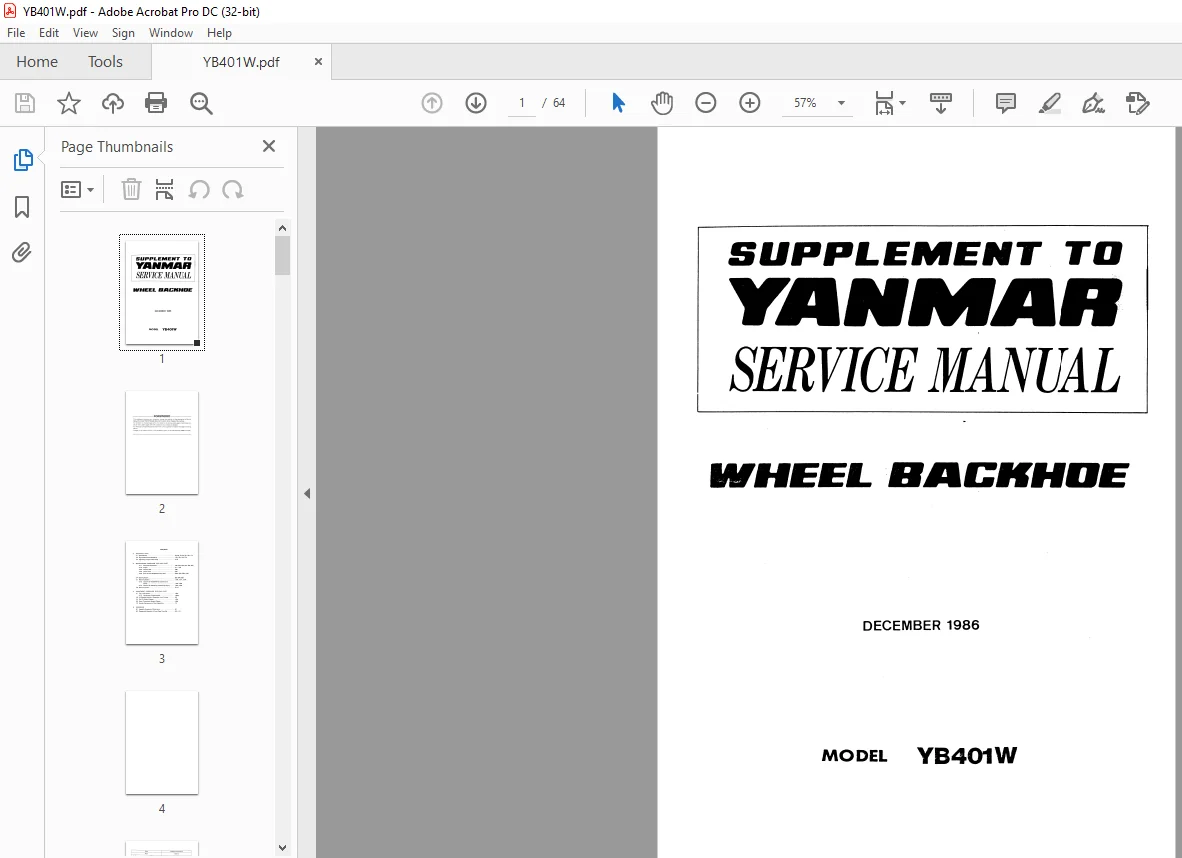1182x858 pixels.
Task: Open the read mode/scrolling tool
Action: [941, 103]
